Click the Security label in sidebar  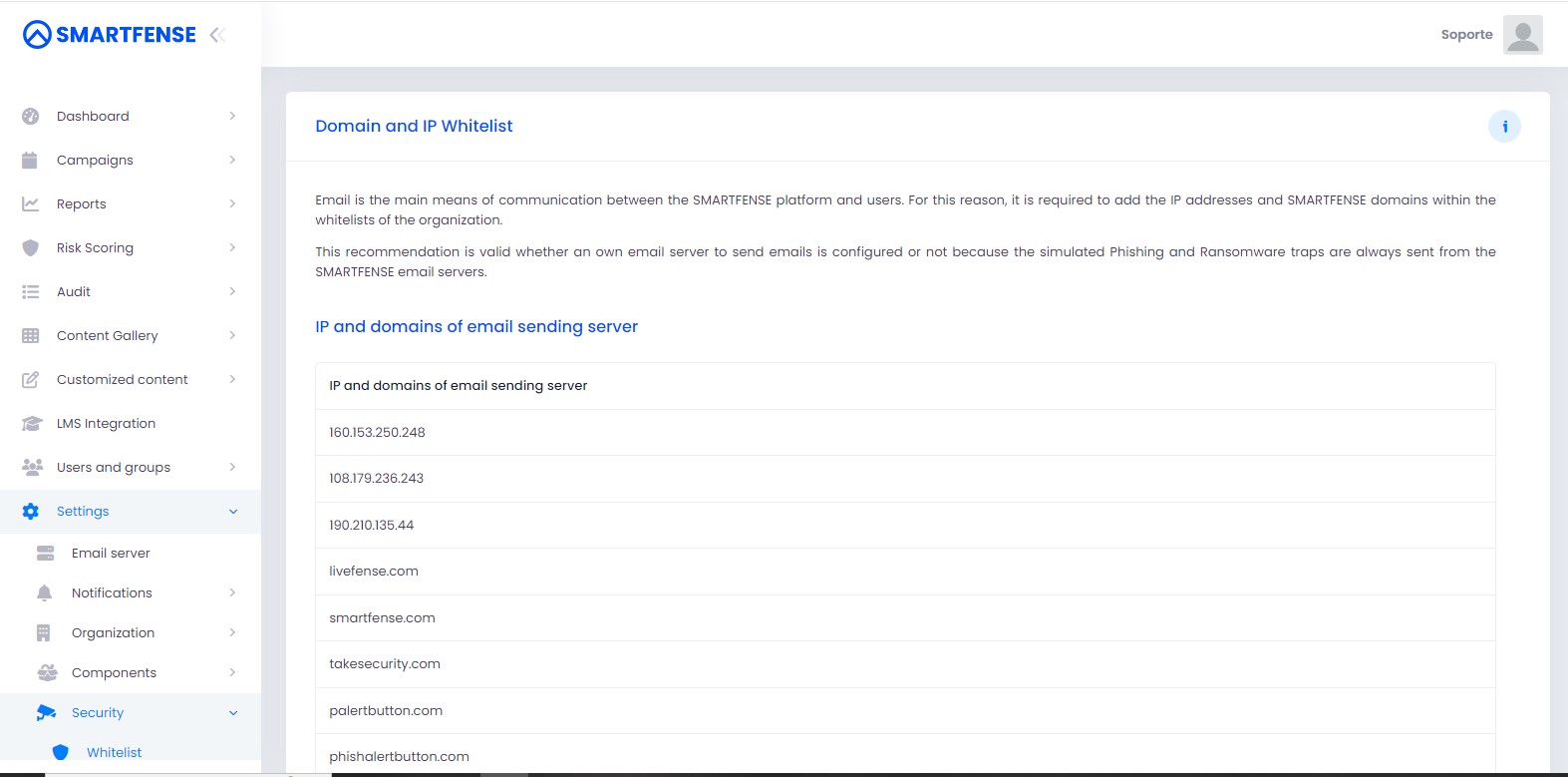[x=98, y=713]
